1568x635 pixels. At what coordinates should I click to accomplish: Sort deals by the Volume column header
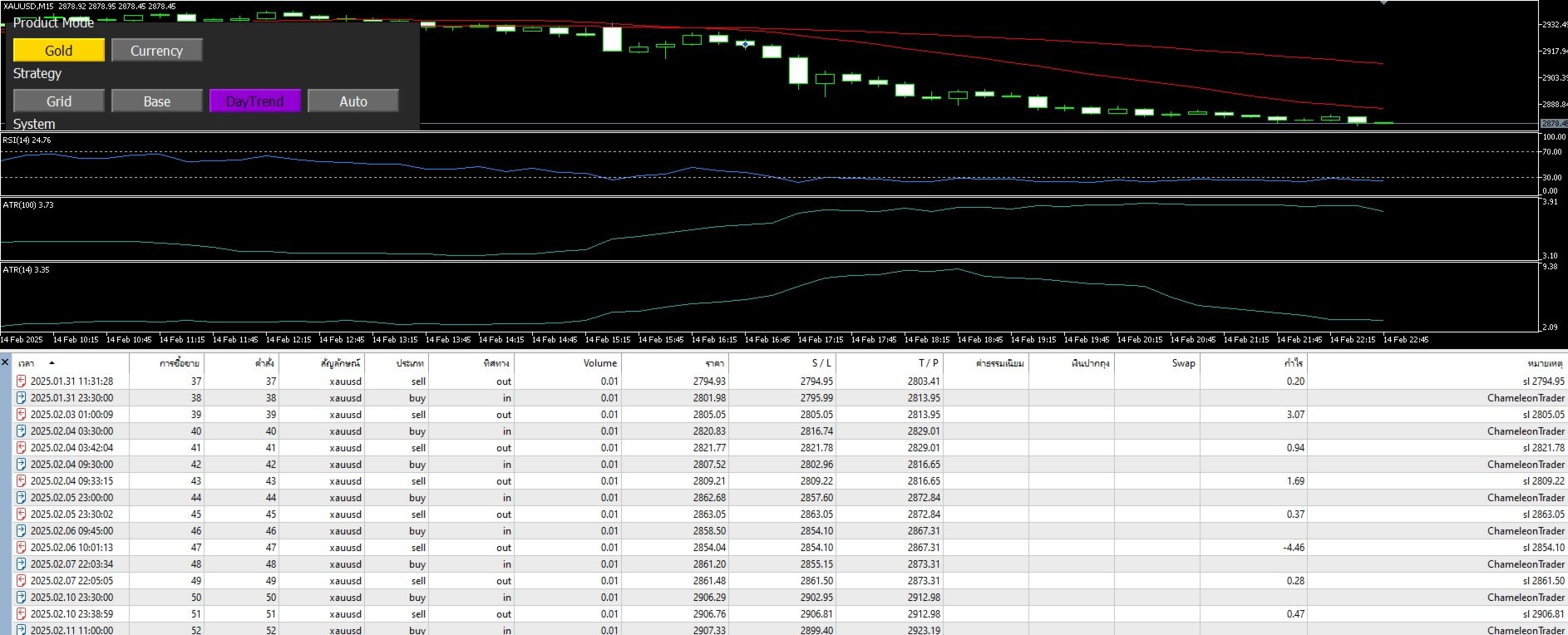(x=600, y=363)
